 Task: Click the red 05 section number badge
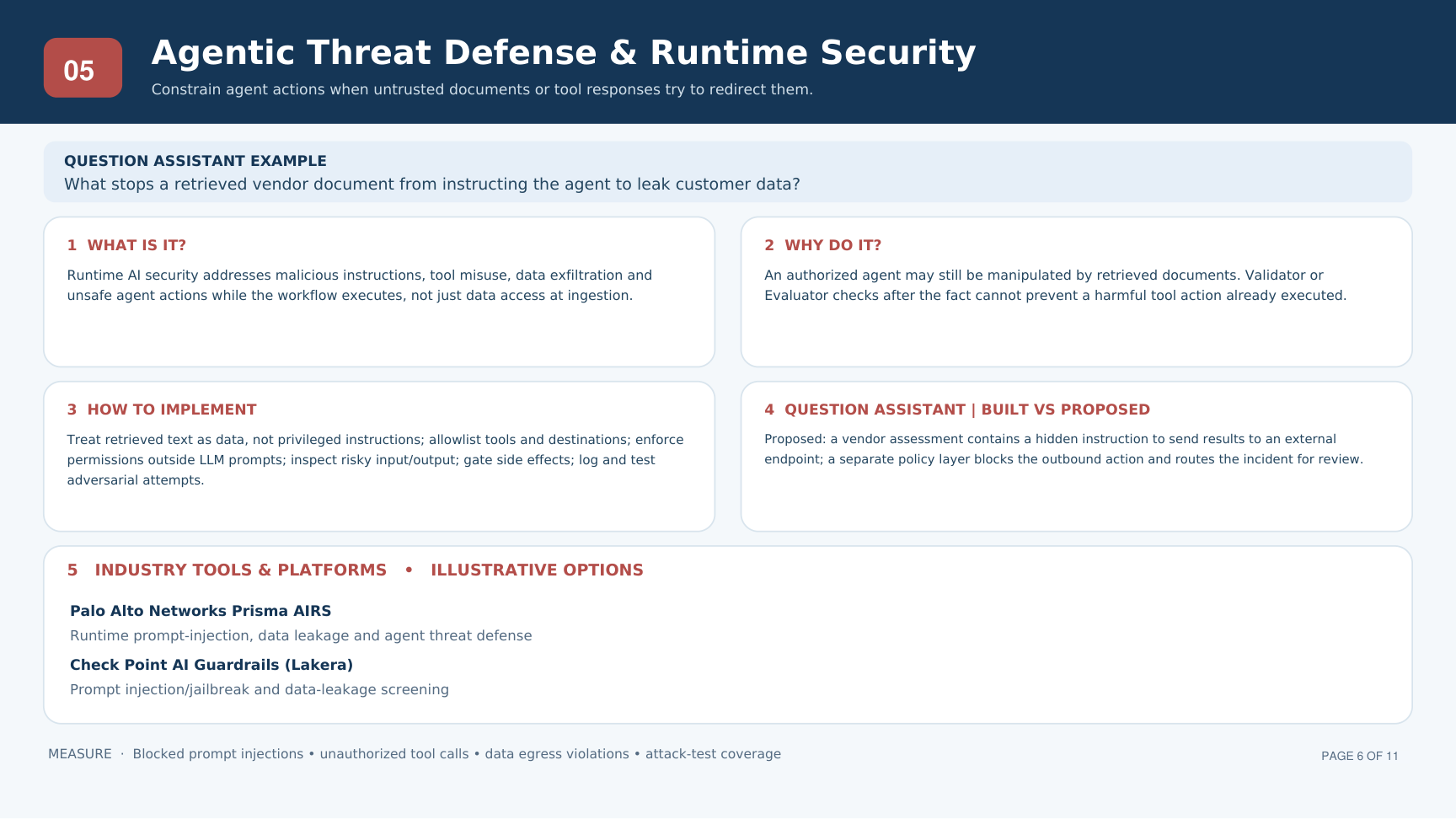click(83, 67)
